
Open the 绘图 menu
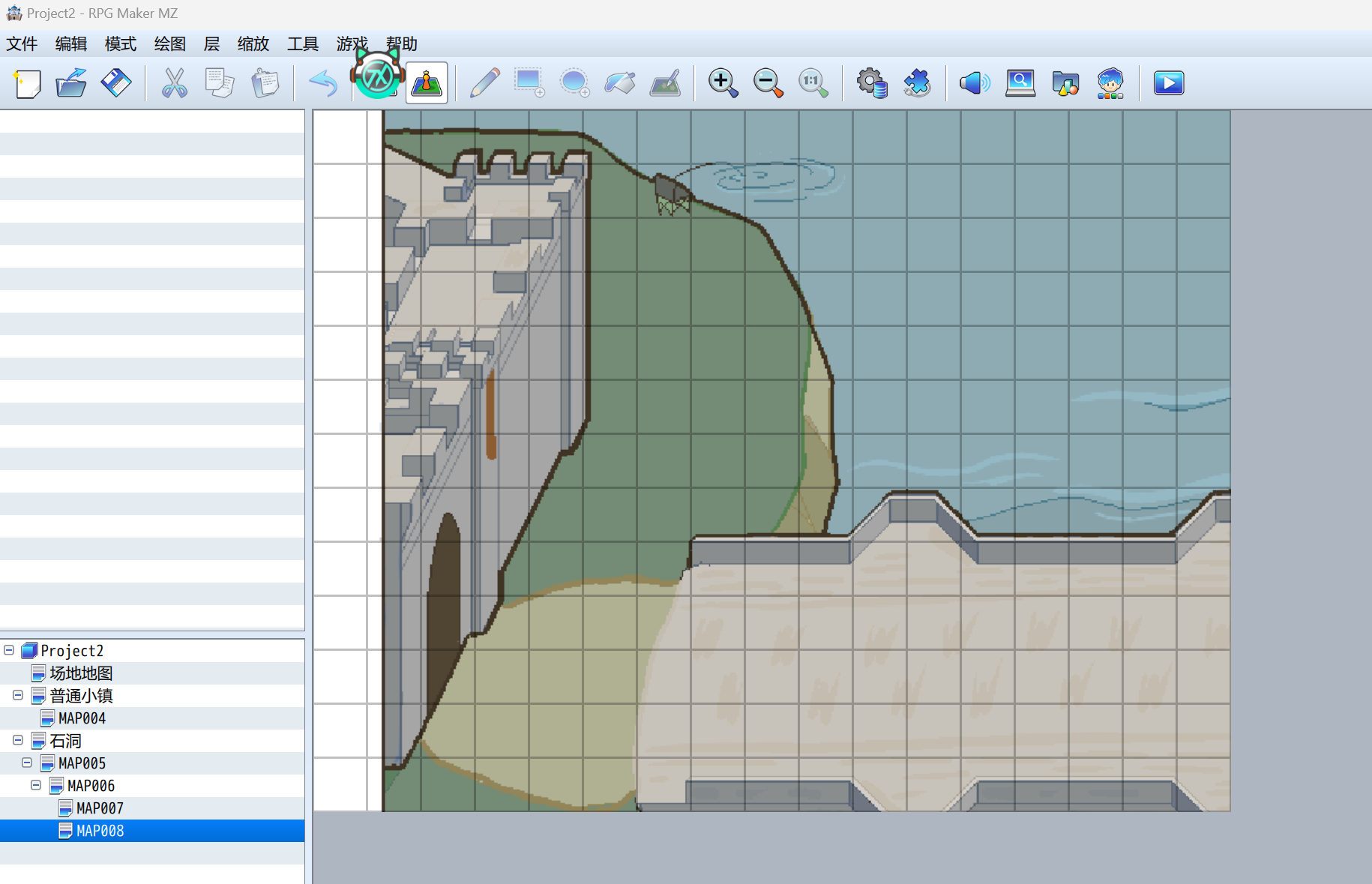170,43
